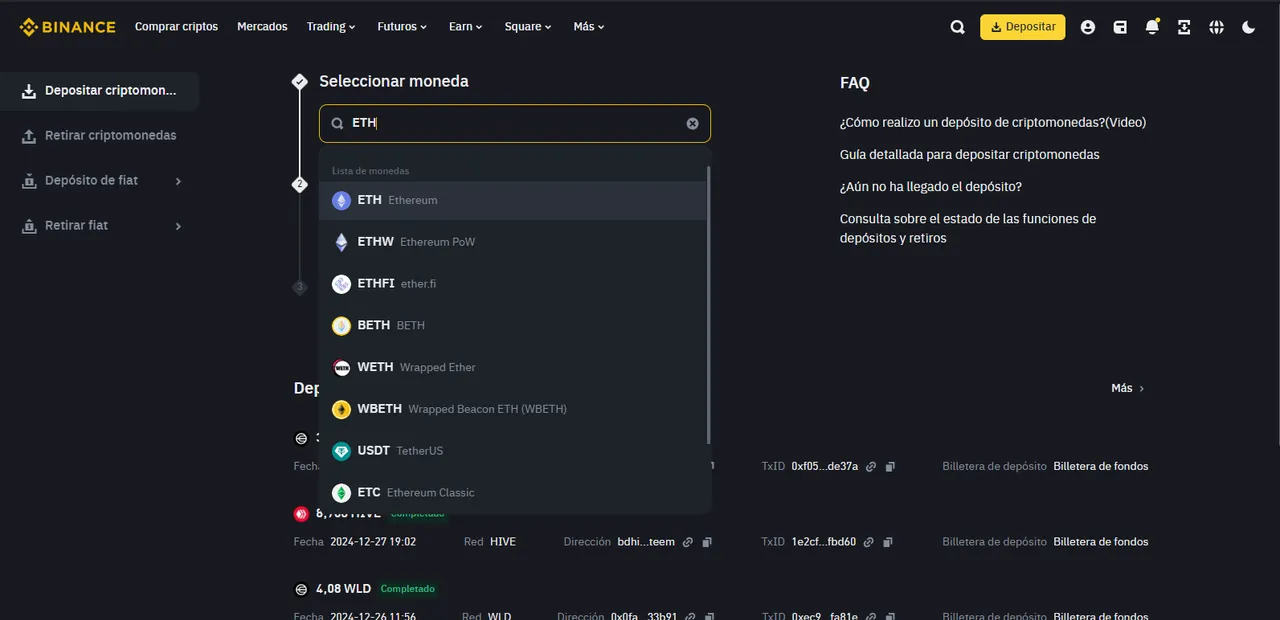Click the date 2024-12-27 19:02

pyautogui.click(x=373, y=542)
